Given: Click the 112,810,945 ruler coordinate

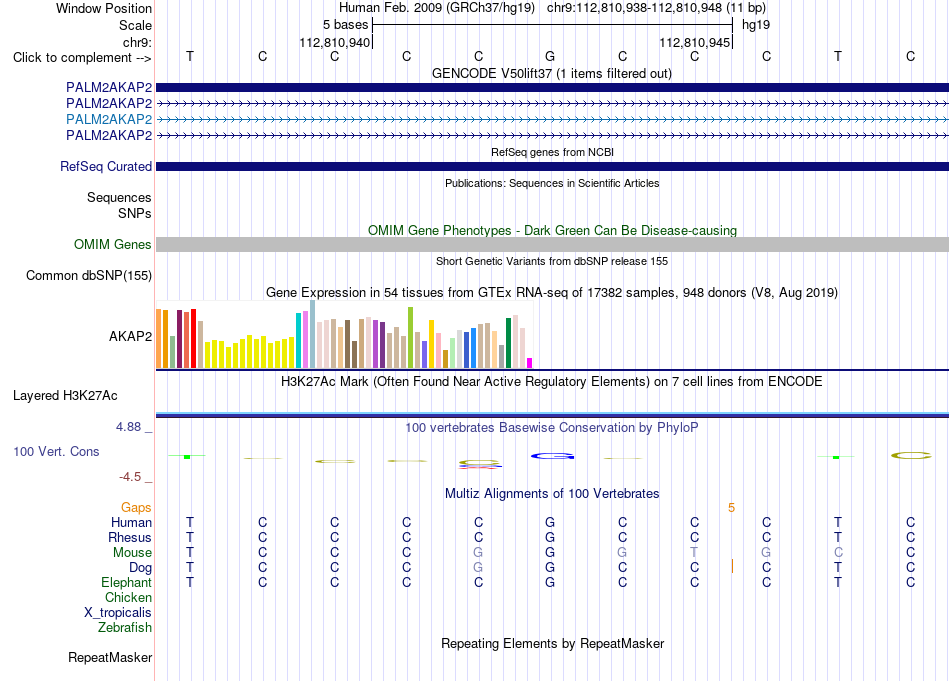Looking at the screenshot, I should coord(694,42).
